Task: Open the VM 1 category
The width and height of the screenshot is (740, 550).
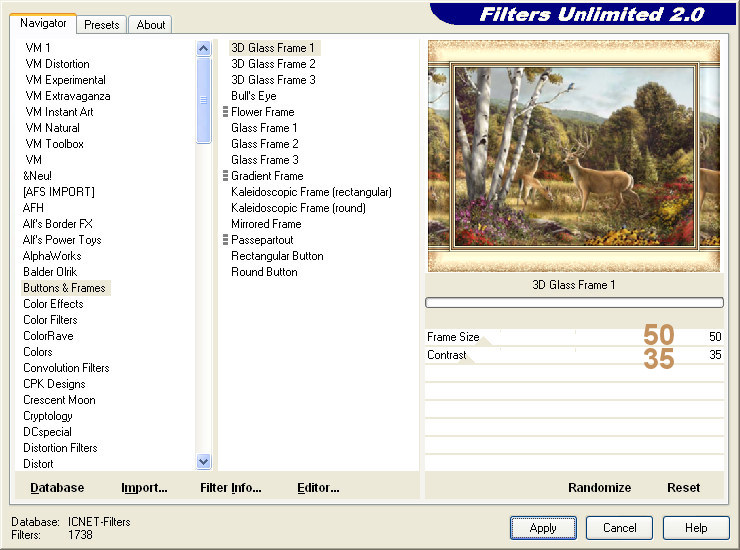Action: pos(38,48)
